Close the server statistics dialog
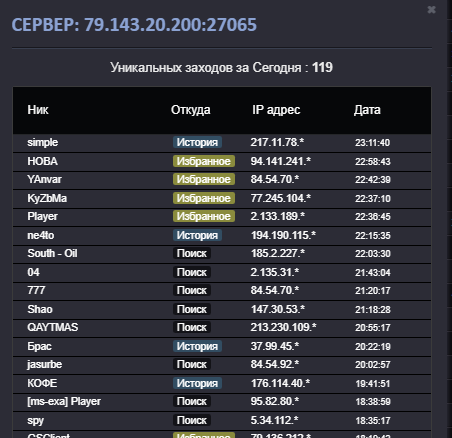This screenshot has width=452, height=438. (431, 10)
